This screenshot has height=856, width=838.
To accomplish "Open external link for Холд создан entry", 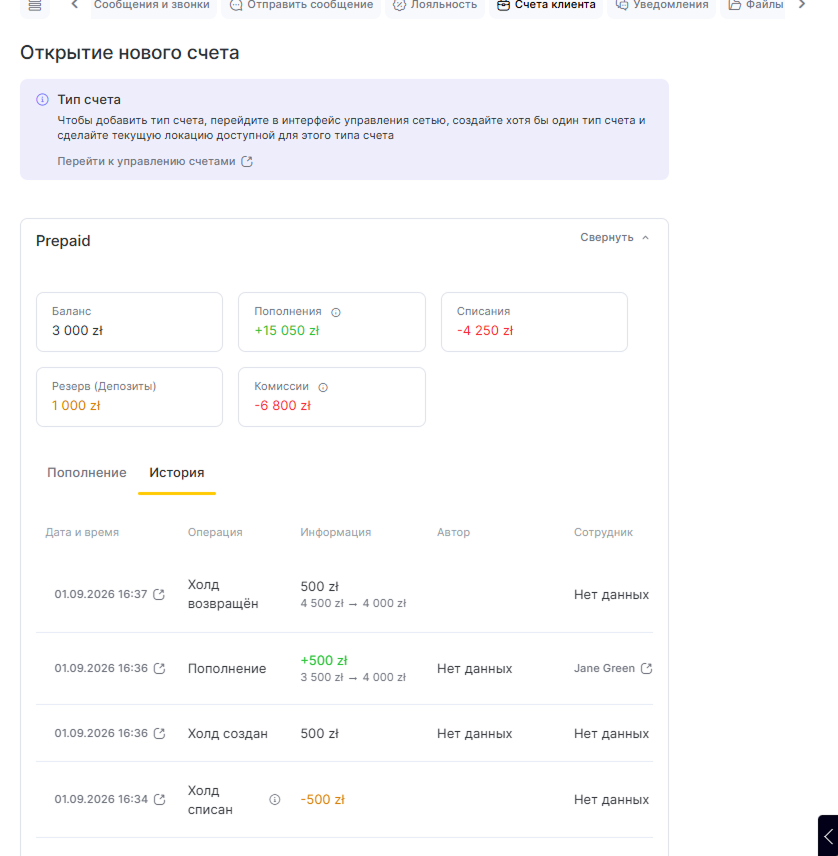I will point(159,734).
